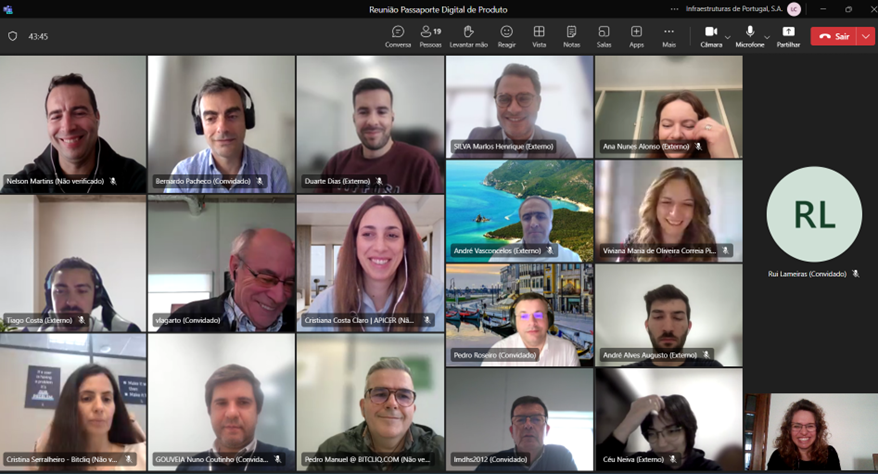
Task: Click the shield icon beside meeting timer
Action: click(x=13, y=36)
